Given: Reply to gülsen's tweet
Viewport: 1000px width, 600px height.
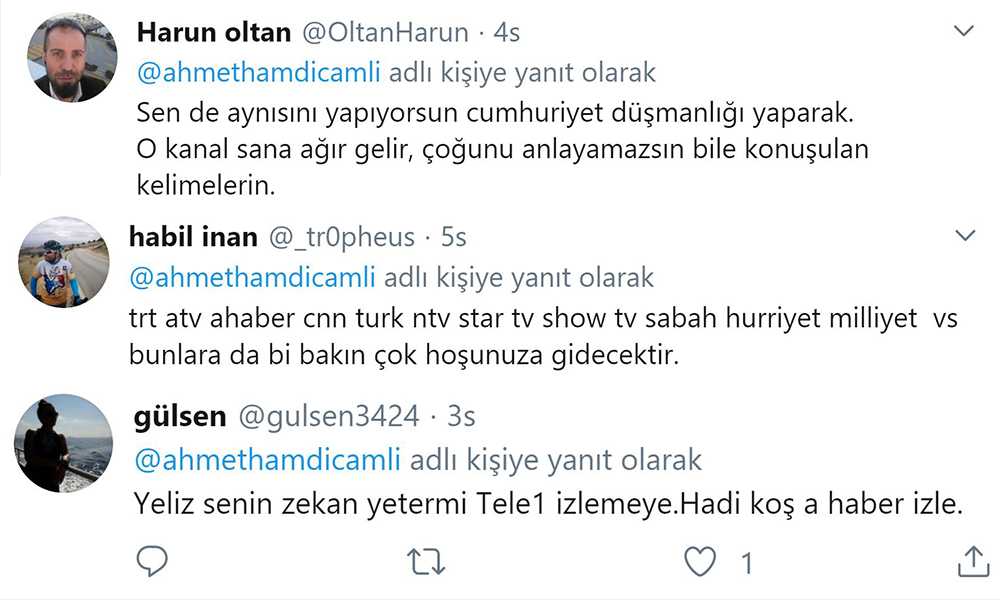Looking at the screenshot, I should tap(151, 562).
